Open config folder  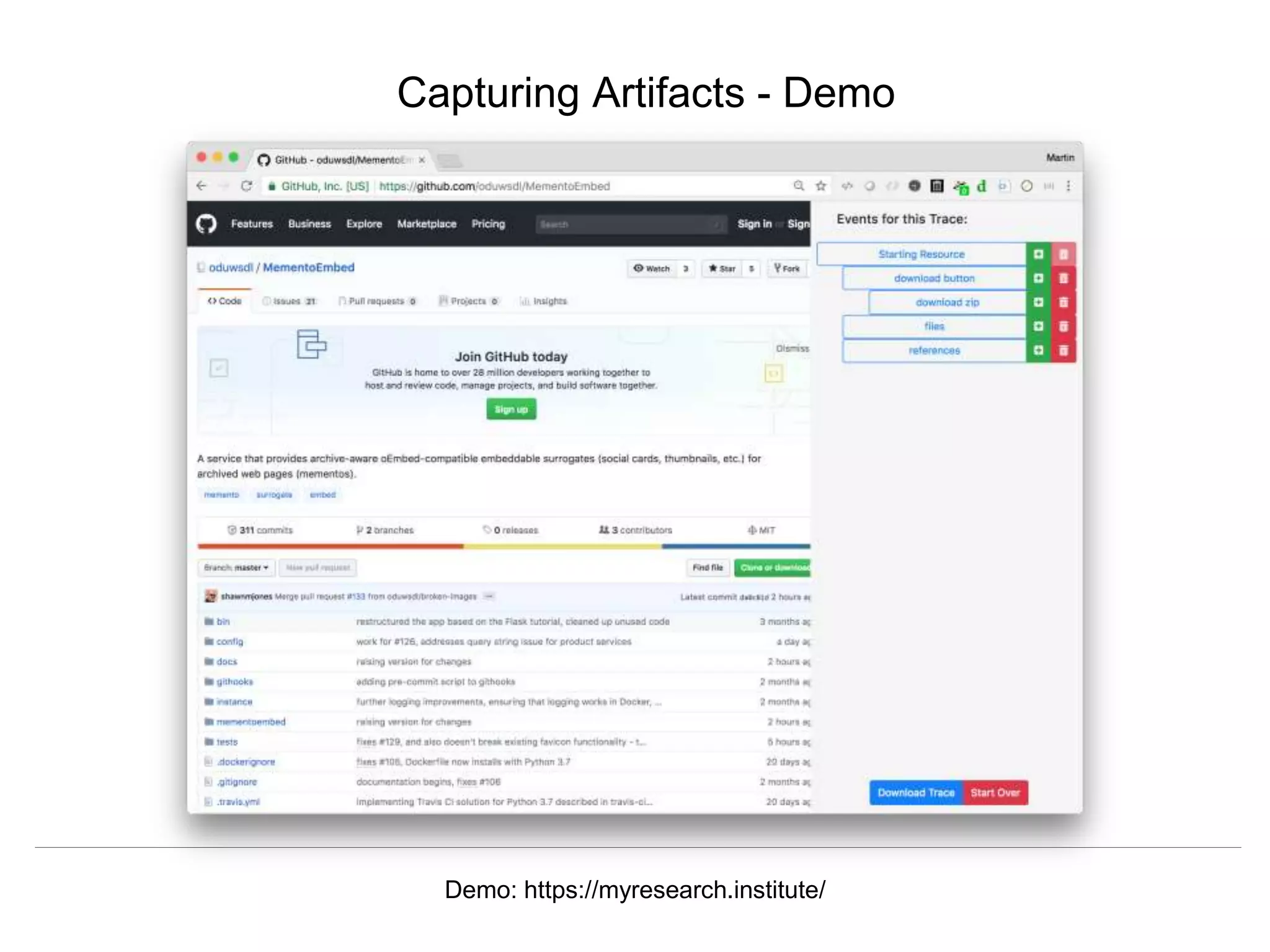click(x=229, y=641)
